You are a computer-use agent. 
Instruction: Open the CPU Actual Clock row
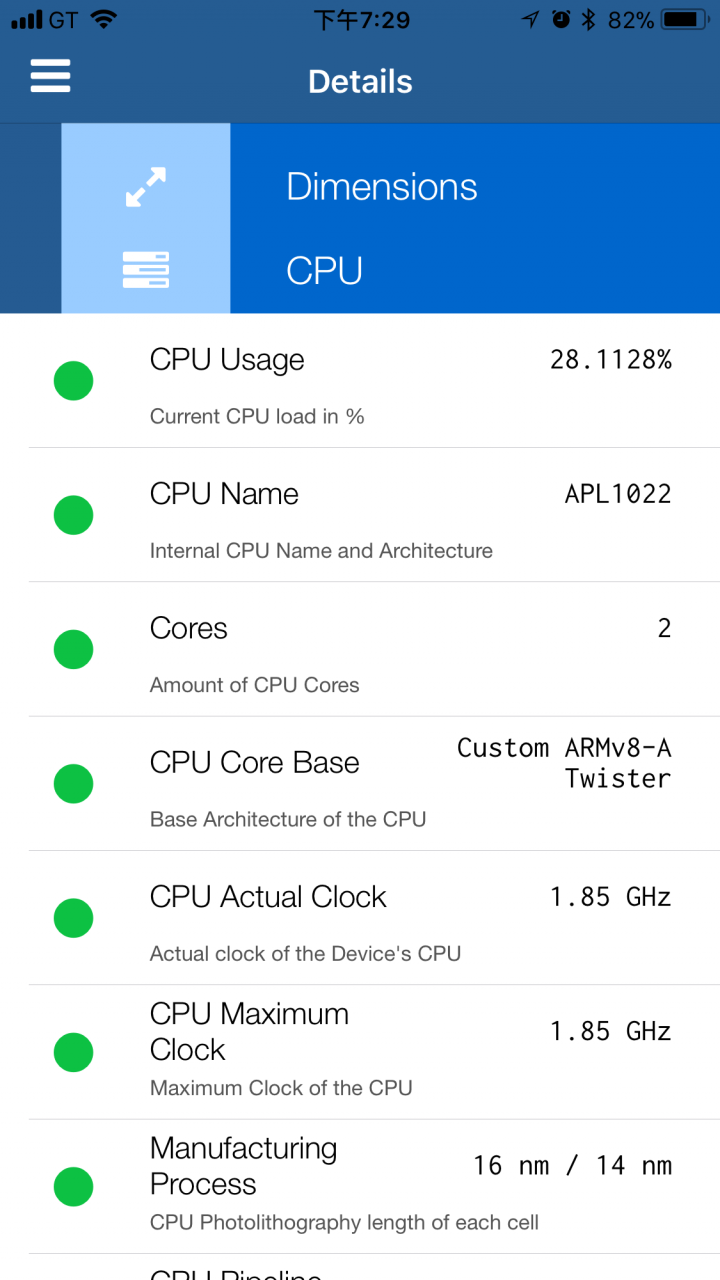pyautogui.click(x=374, y=918)
